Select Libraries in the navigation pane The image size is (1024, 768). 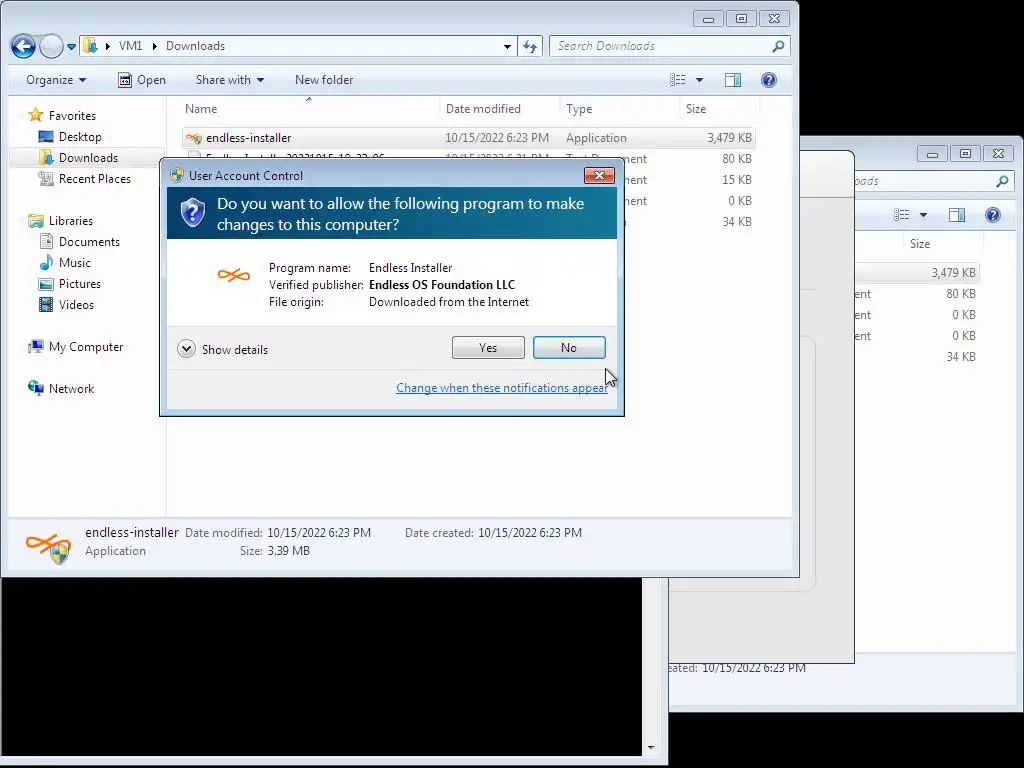tap(61, 221)
